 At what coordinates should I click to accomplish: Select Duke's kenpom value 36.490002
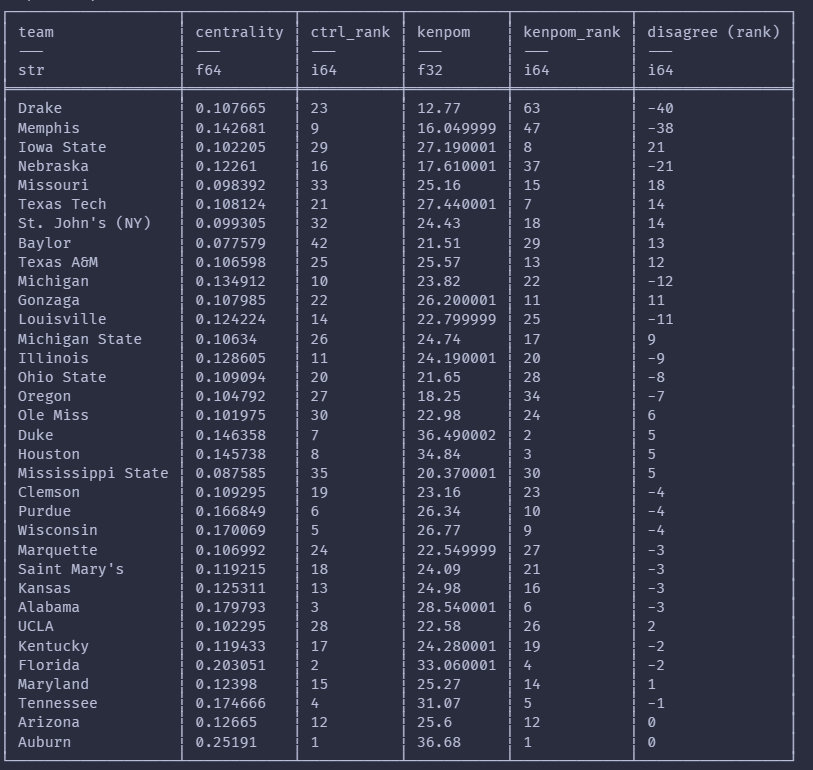click(456, 435)
